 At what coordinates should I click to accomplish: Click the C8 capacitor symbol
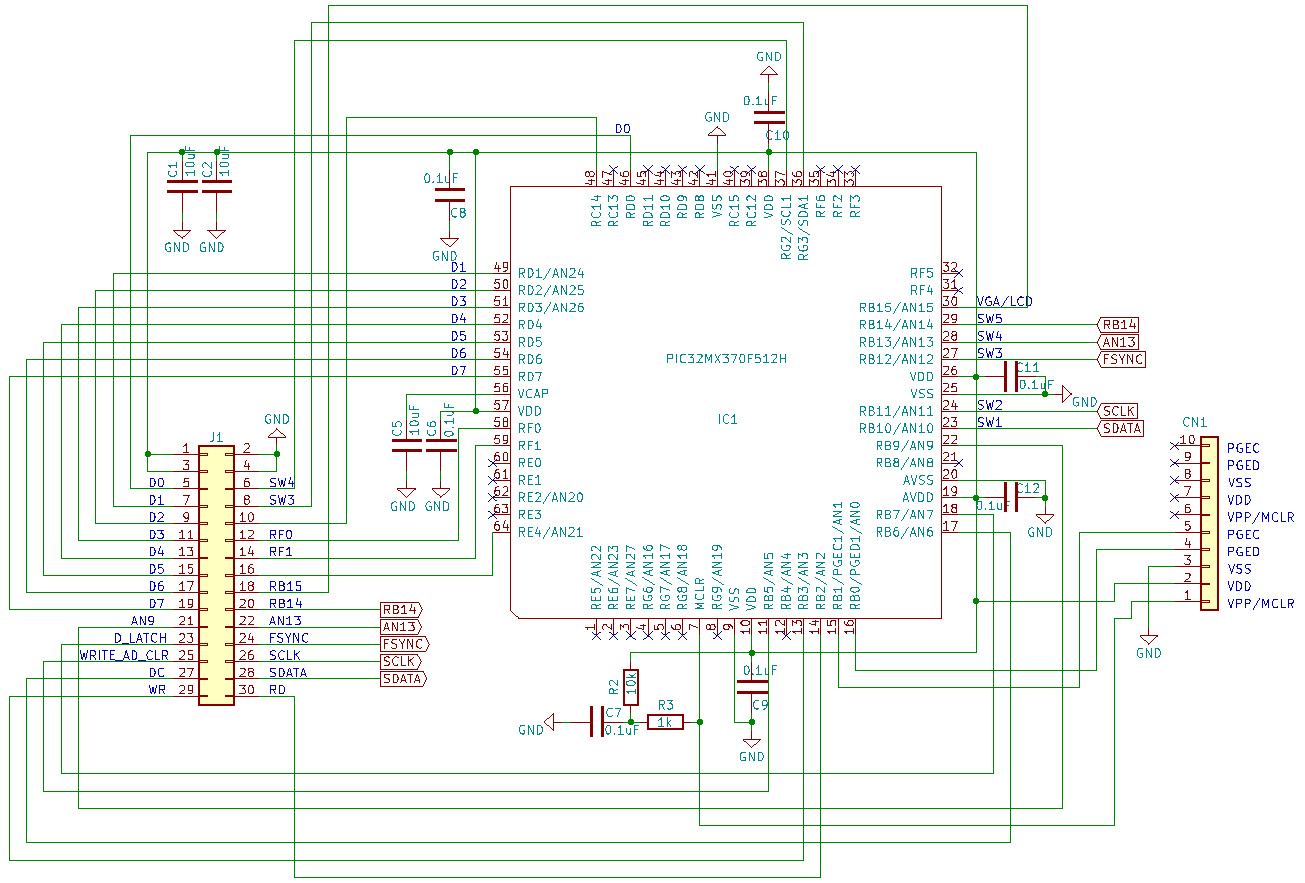443,195
